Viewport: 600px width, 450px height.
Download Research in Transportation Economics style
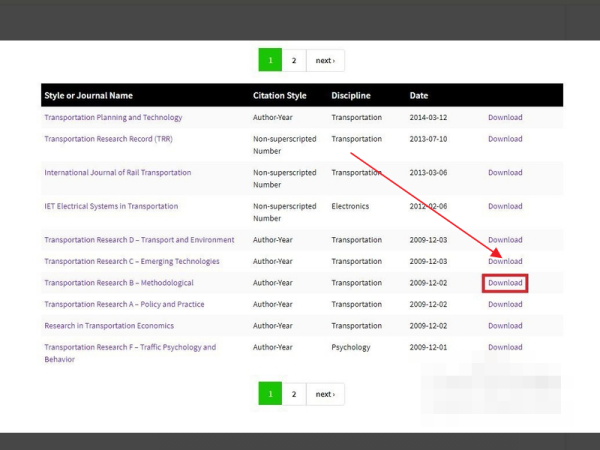click(504, 325)
